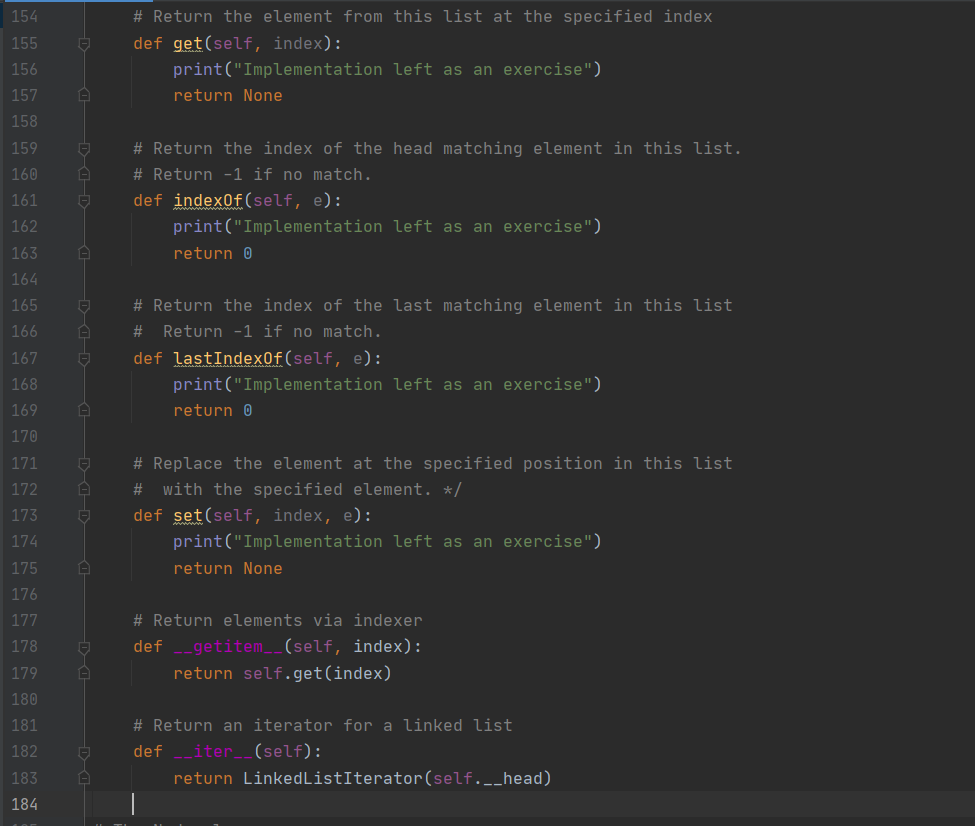Collapse the lastIndexOf method body
The image size is (975, 826).
tap(84, 358)
